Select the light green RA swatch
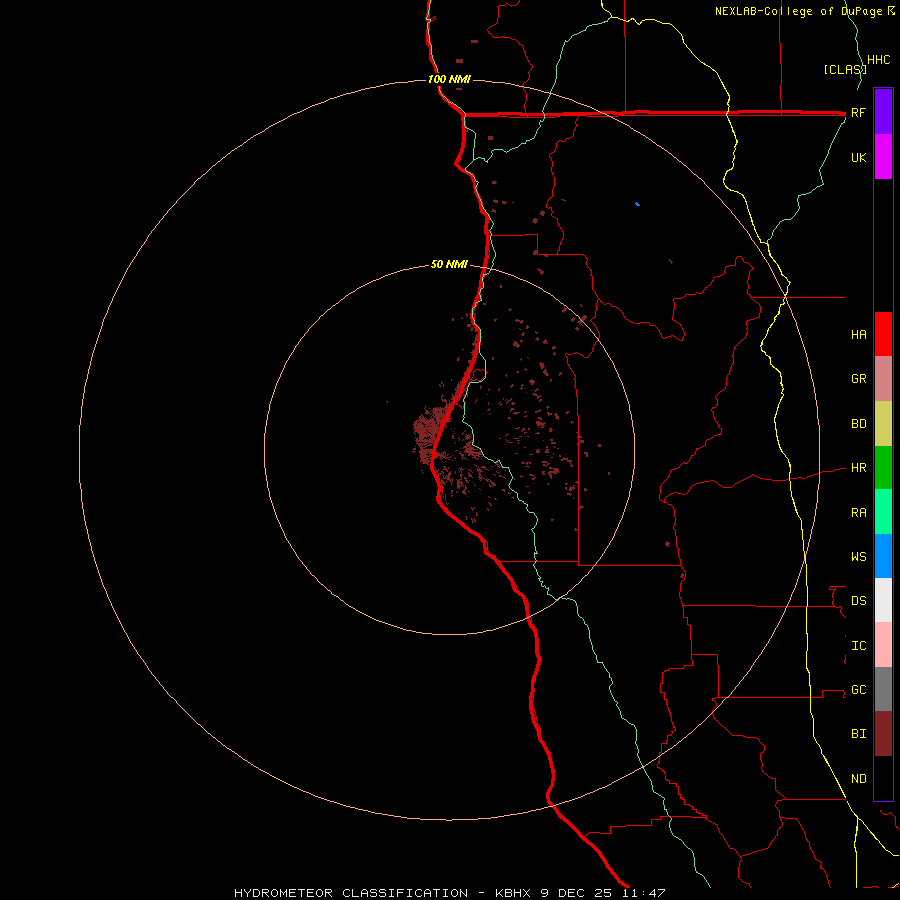 883,512
